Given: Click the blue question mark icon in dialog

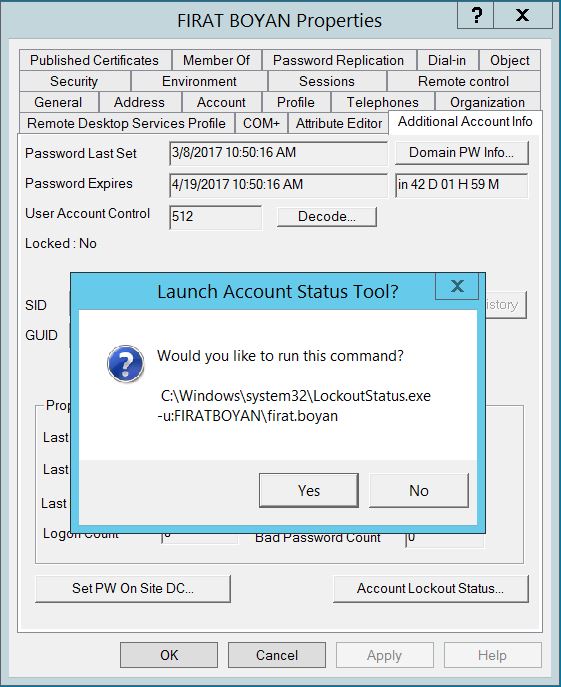Looking at the screenshot, I should [x=125, y=363].
